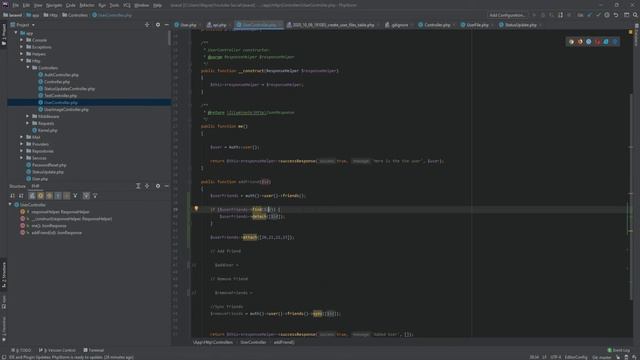Collapse the Http folder in project tree

click(22, 61)
